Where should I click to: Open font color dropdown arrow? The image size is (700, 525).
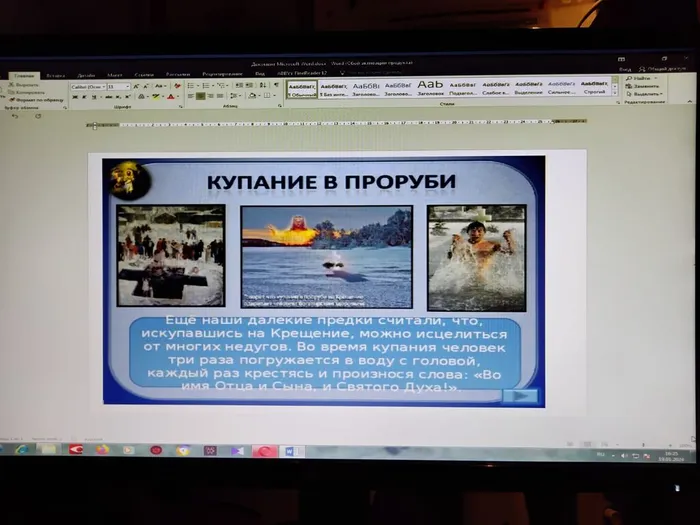point(178,97)
